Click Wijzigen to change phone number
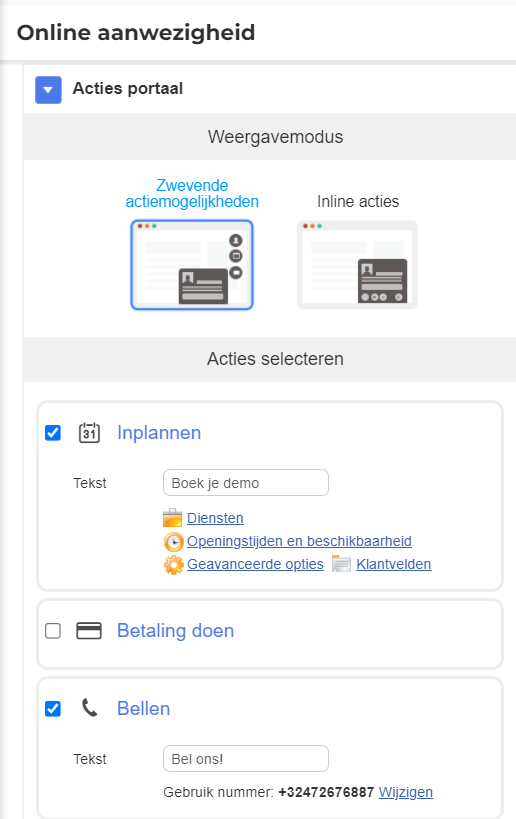 [x=406, y=792]
